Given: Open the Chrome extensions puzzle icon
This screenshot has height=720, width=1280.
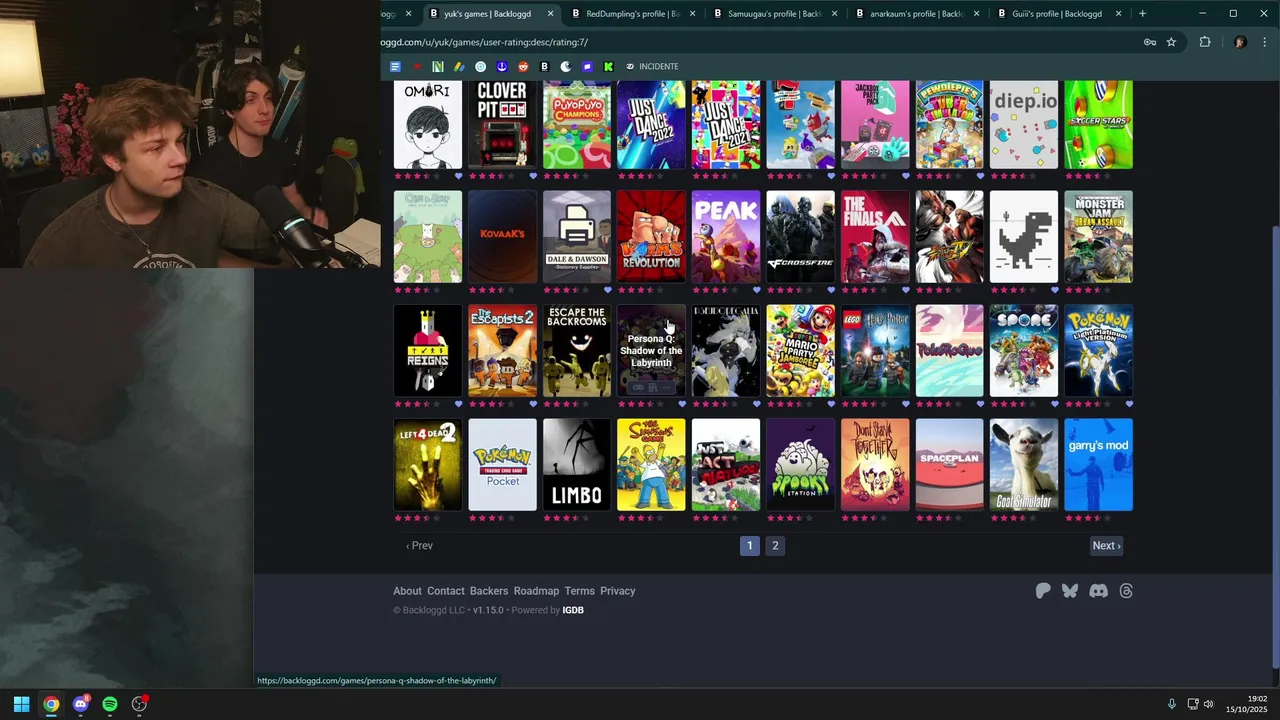Looking at the screenshot, I should (1205, 42).
